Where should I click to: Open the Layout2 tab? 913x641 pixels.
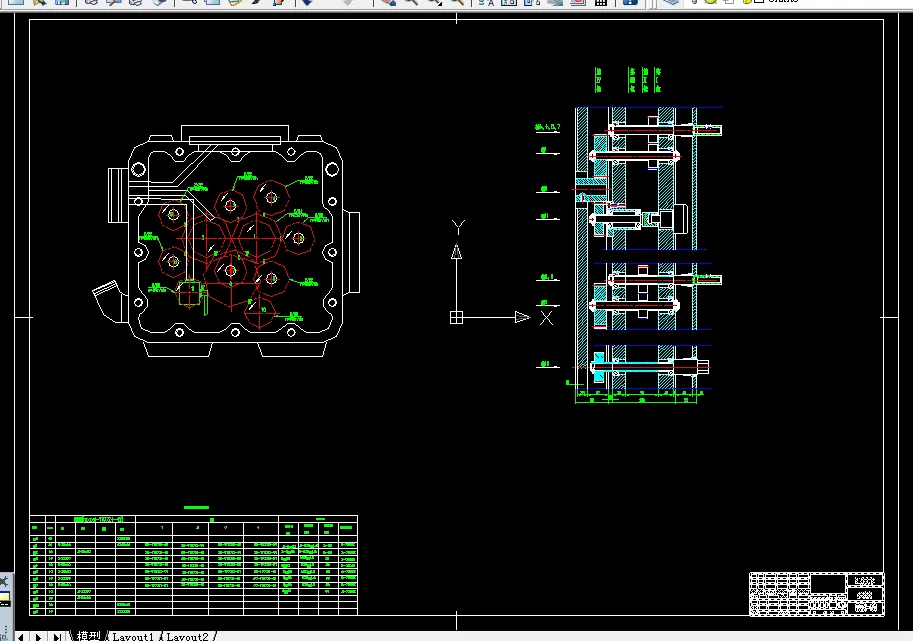pyautogui.click(x=187, y=636)
